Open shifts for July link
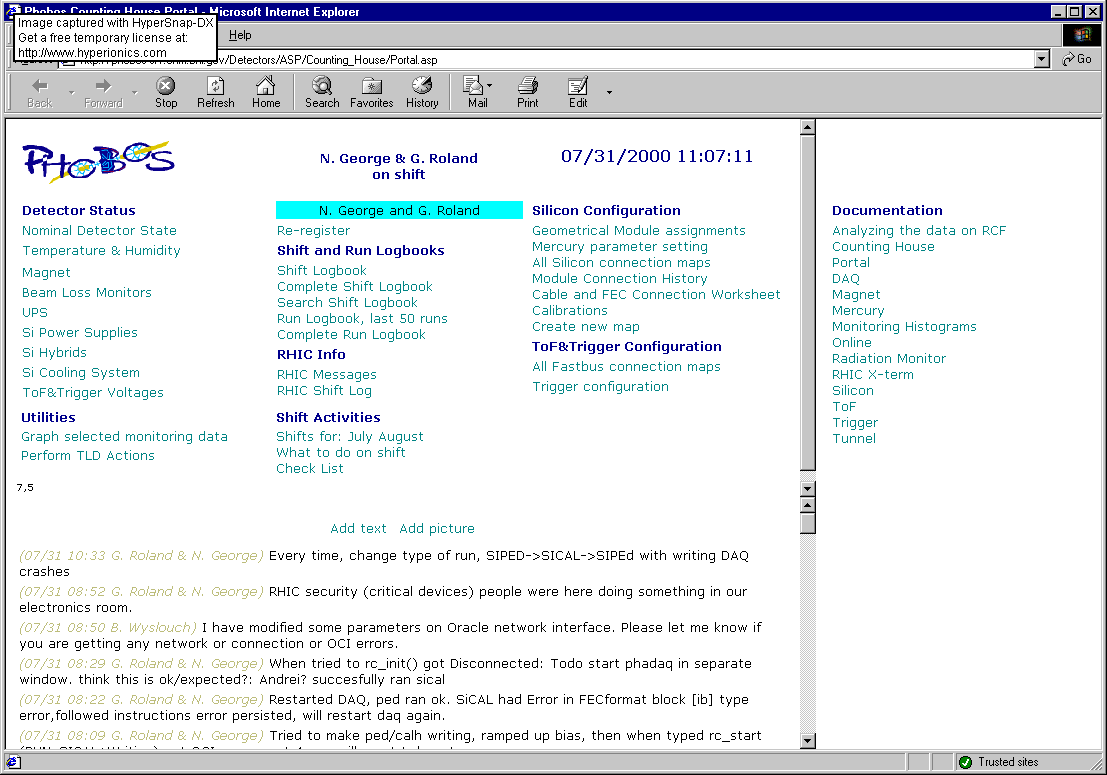Viewport: 1107px width, 775px height. [x=360, y=437]
